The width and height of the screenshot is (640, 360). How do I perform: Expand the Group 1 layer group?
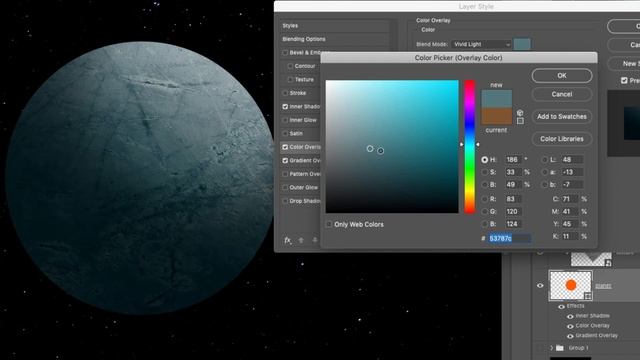pyautogui.click(x=551, y=348)
